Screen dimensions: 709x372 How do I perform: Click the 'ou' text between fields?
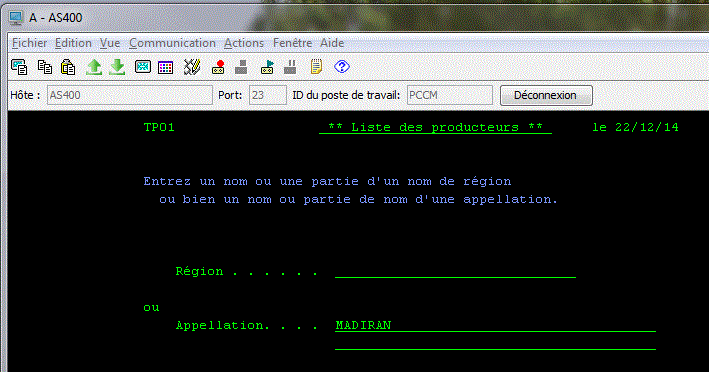[x=151, y=308]
